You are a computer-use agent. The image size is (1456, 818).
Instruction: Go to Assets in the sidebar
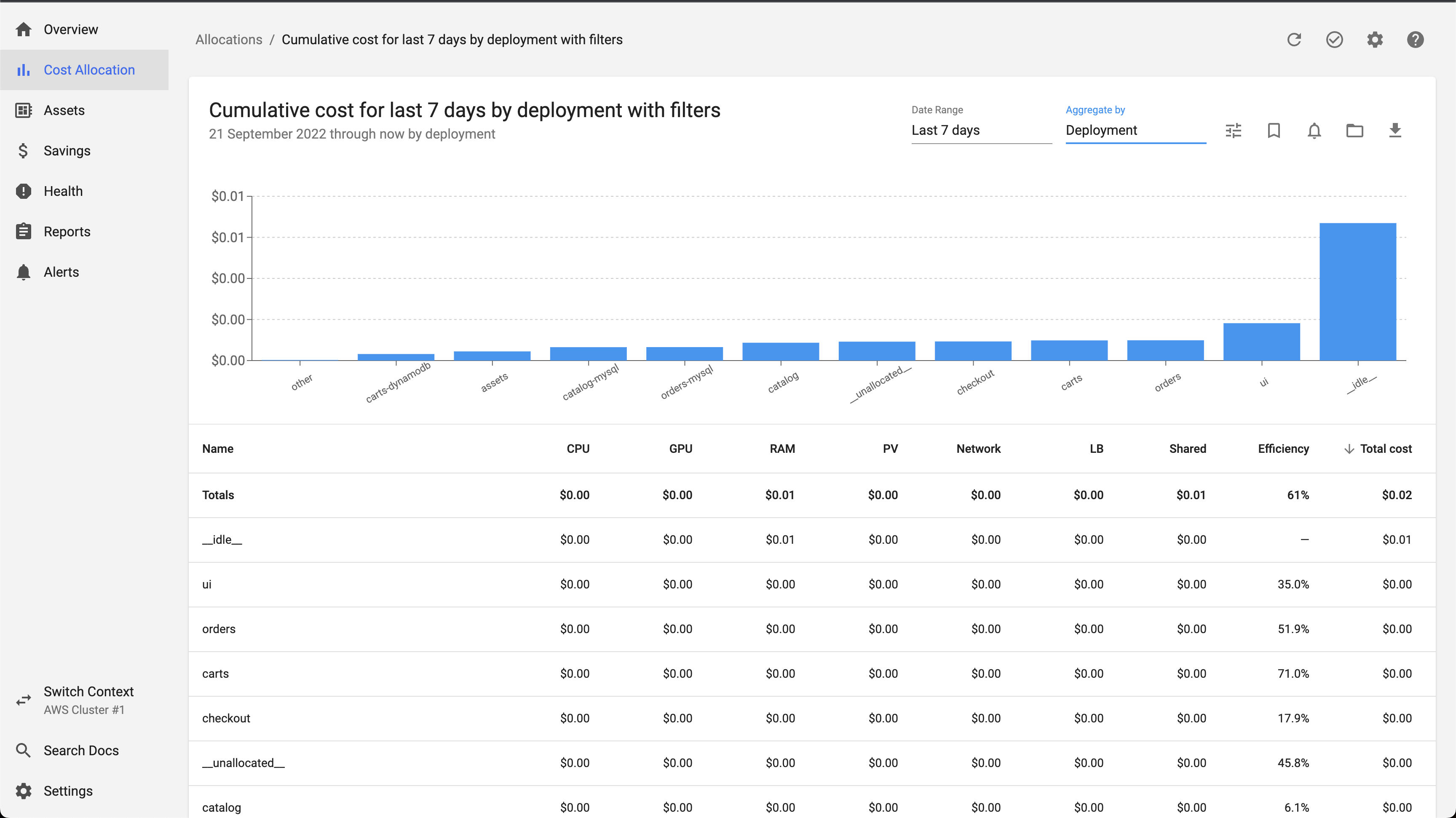click(x=64, y=110)
